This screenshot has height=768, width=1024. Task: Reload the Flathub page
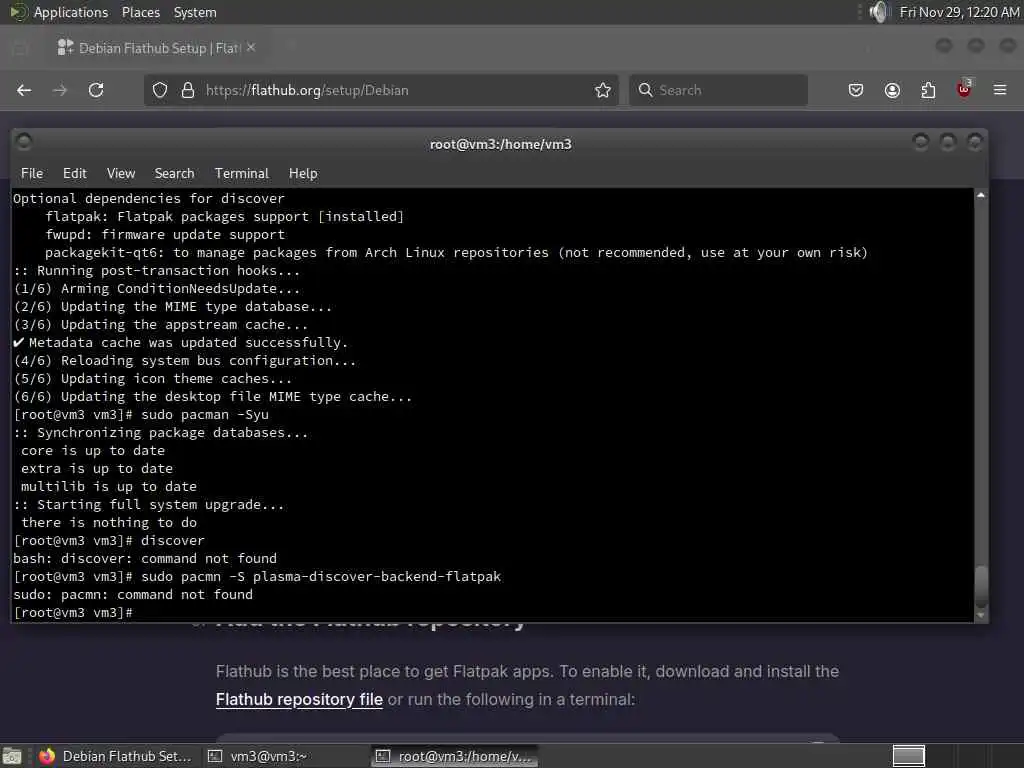click(x=96, y=90)
